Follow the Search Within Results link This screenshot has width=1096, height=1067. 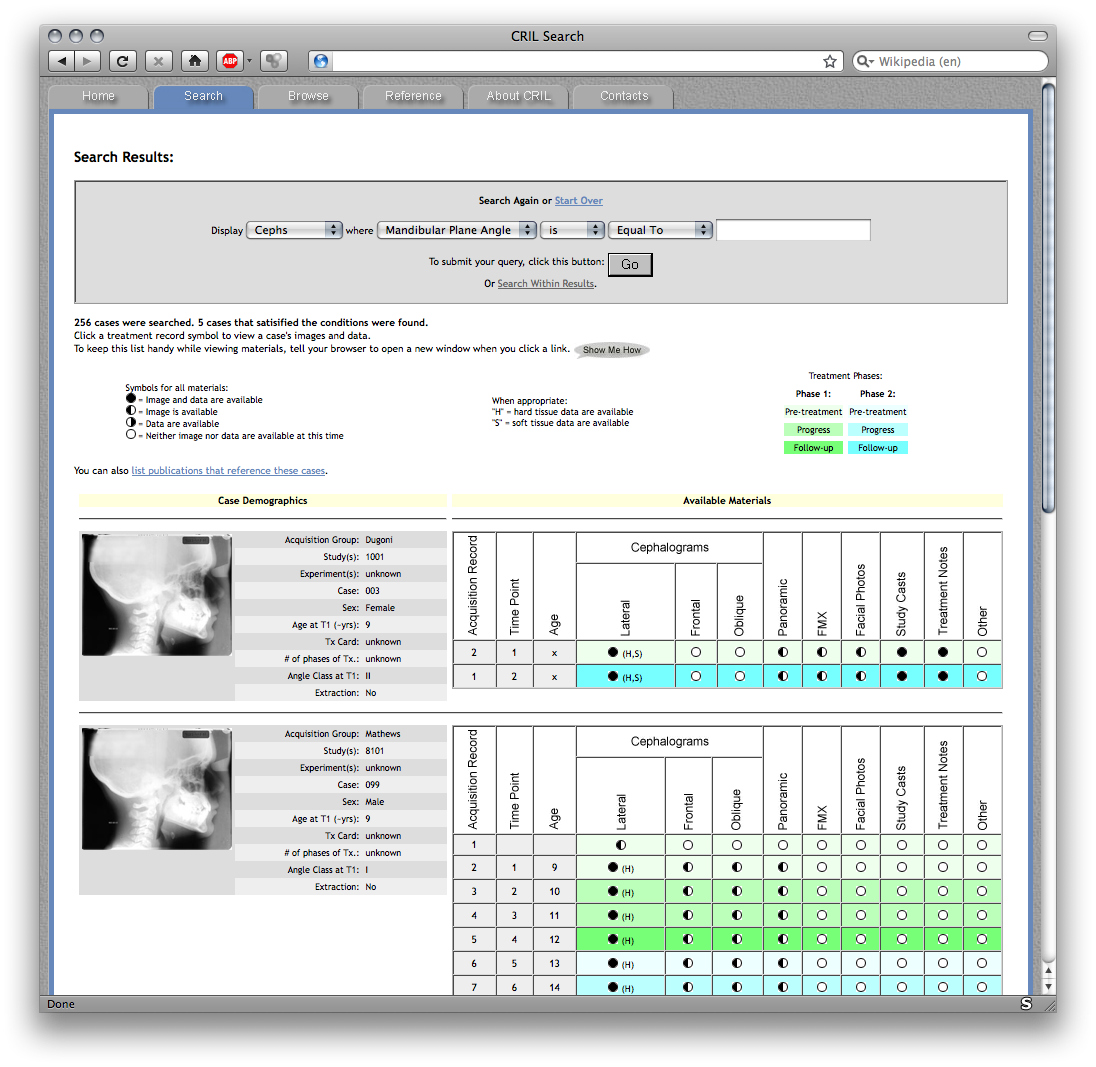pos(545,284)
